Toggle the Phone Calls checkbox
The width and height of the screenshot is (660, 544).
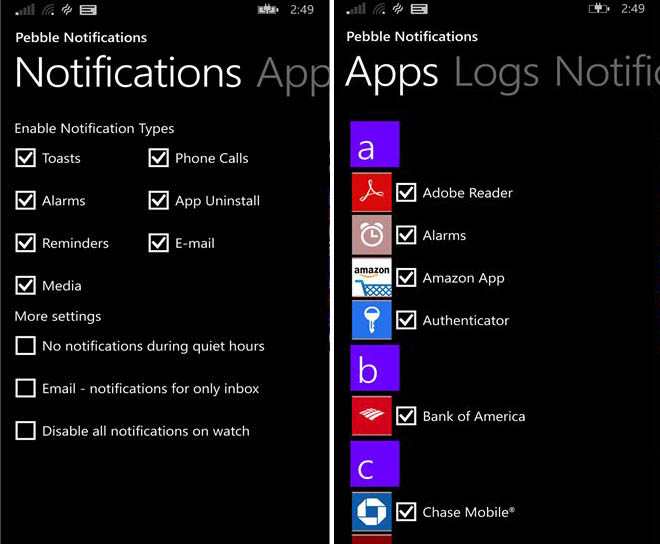tap(158, 158)
